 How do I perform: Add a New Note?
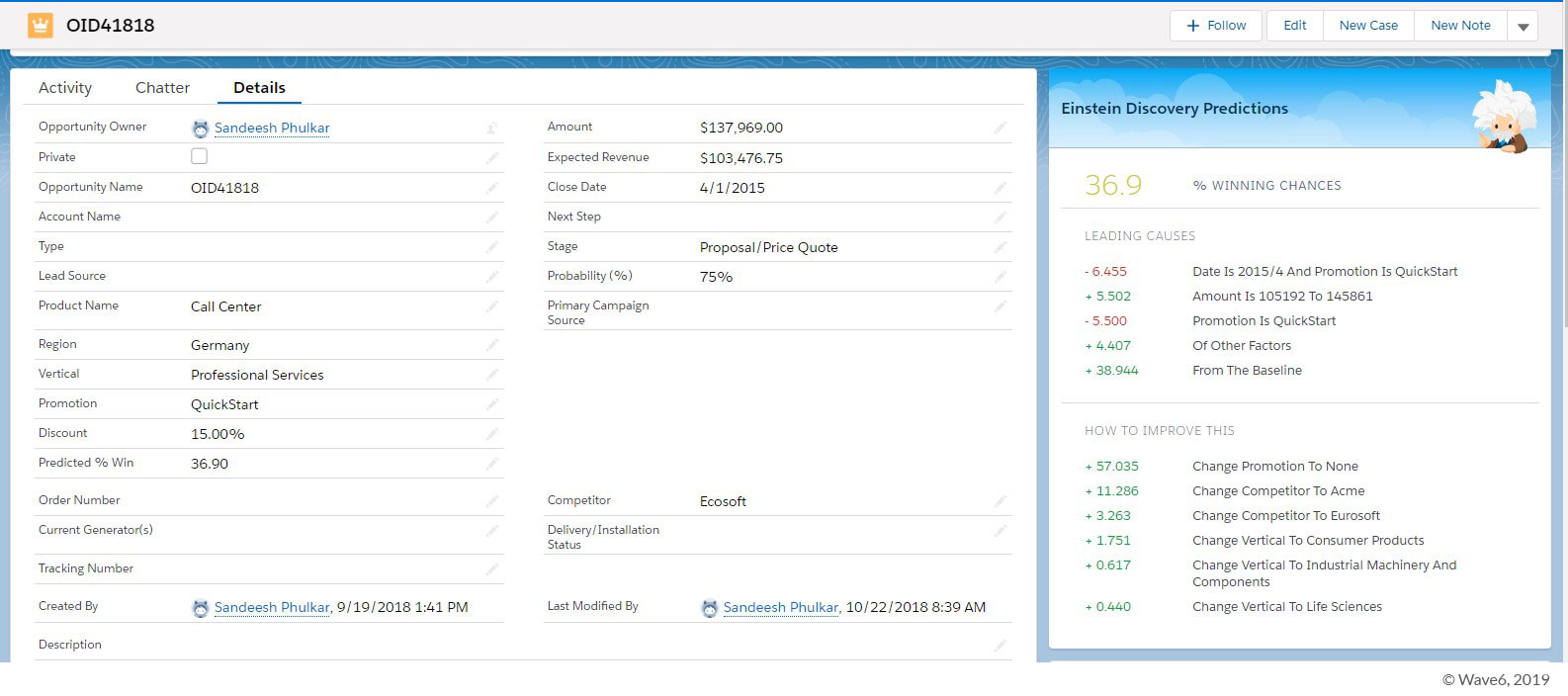click(1460, 26)
